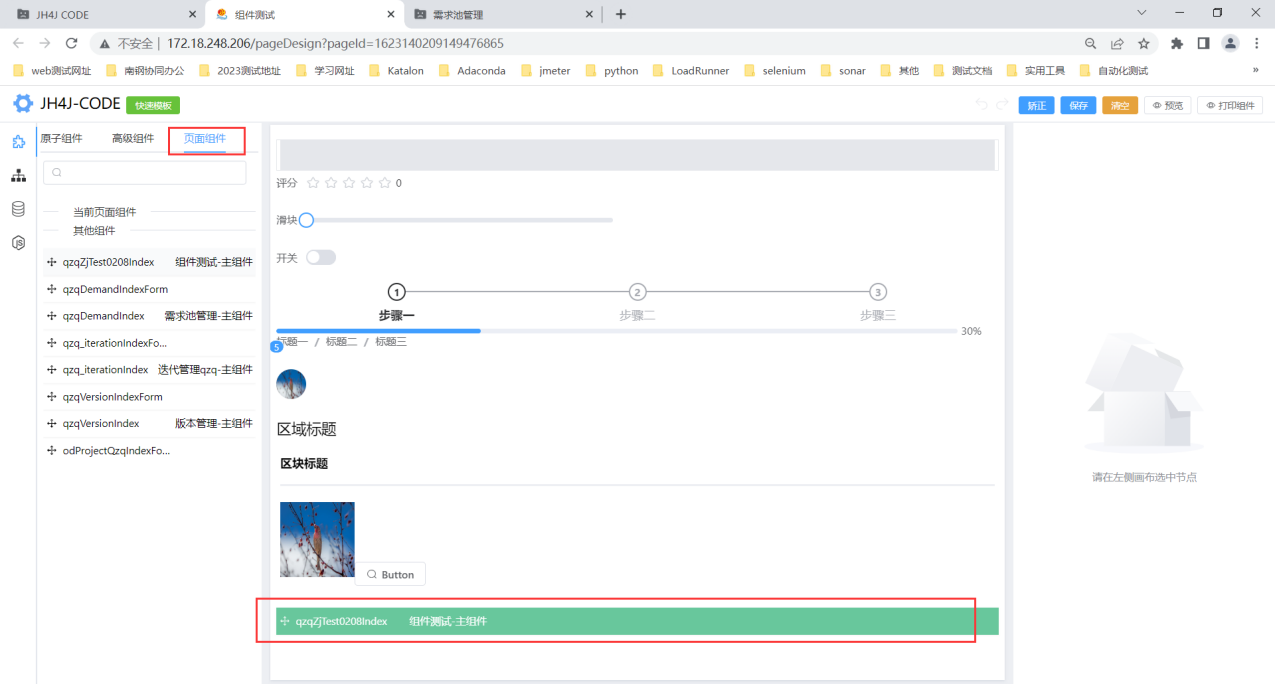Open the Chrome tab search dropdown arrow
The width and height of the screenshot is (1275, 684).
coord(1142,13)
